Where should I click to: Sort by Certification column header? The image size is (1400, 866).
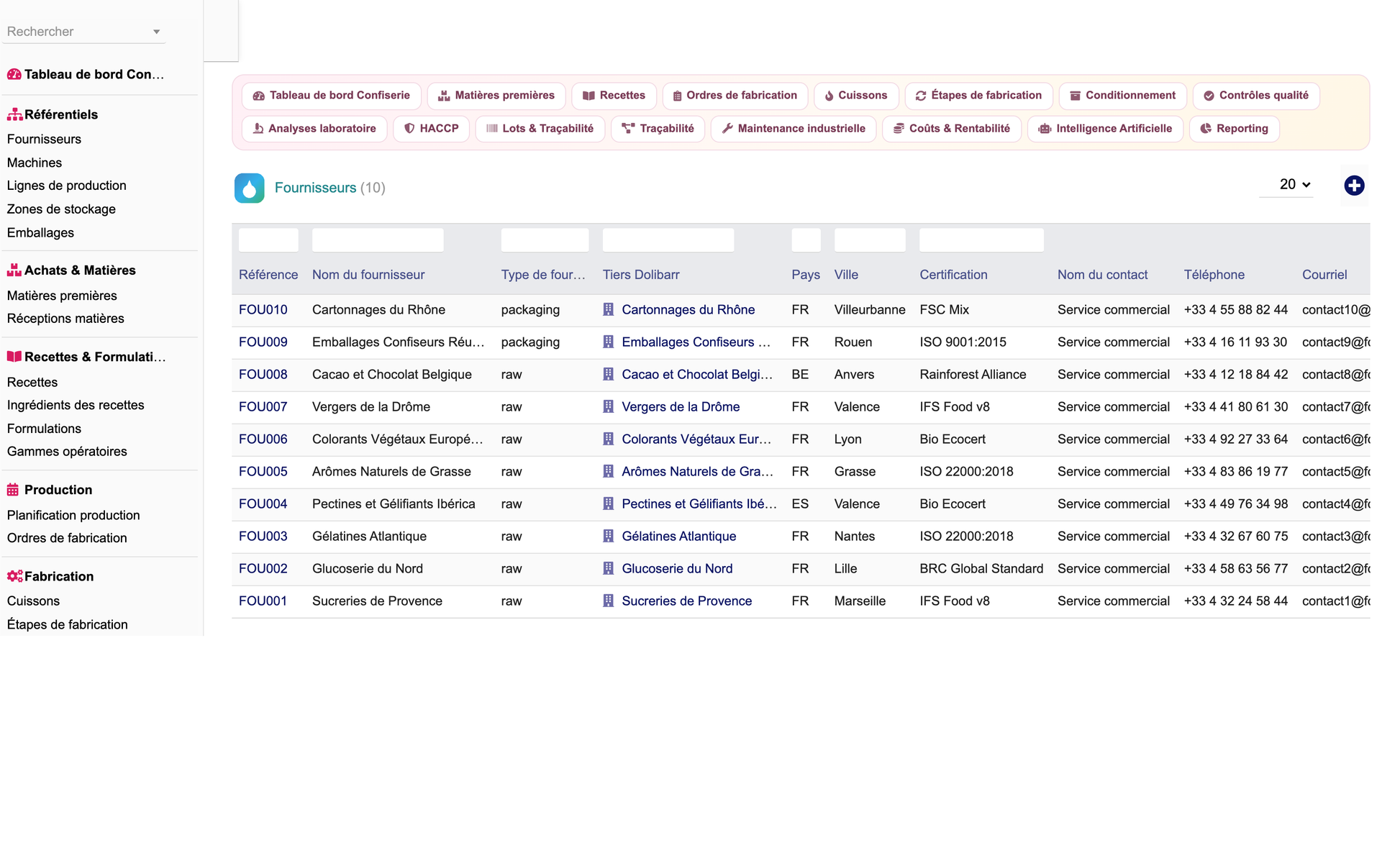pyautogui.click(x=953, y=275)
